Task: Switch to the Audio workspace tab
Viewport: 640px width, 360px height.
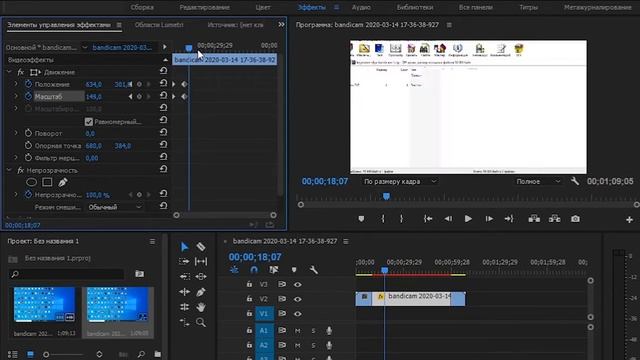Action: [361, 7]
